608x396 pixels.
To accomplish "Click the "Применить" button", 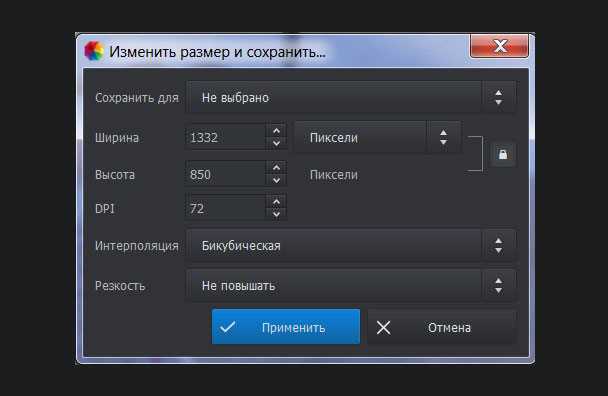I will pyautogui.click(x=286, y=327).
